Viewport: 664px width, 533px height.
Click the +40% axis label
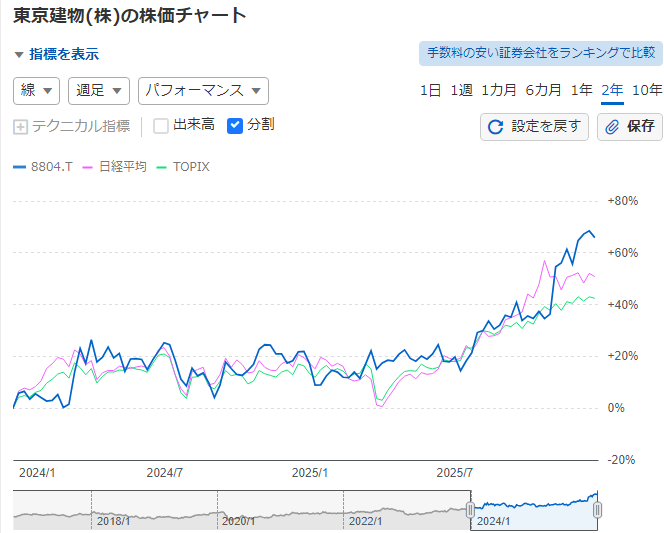(x=622, y=305)
